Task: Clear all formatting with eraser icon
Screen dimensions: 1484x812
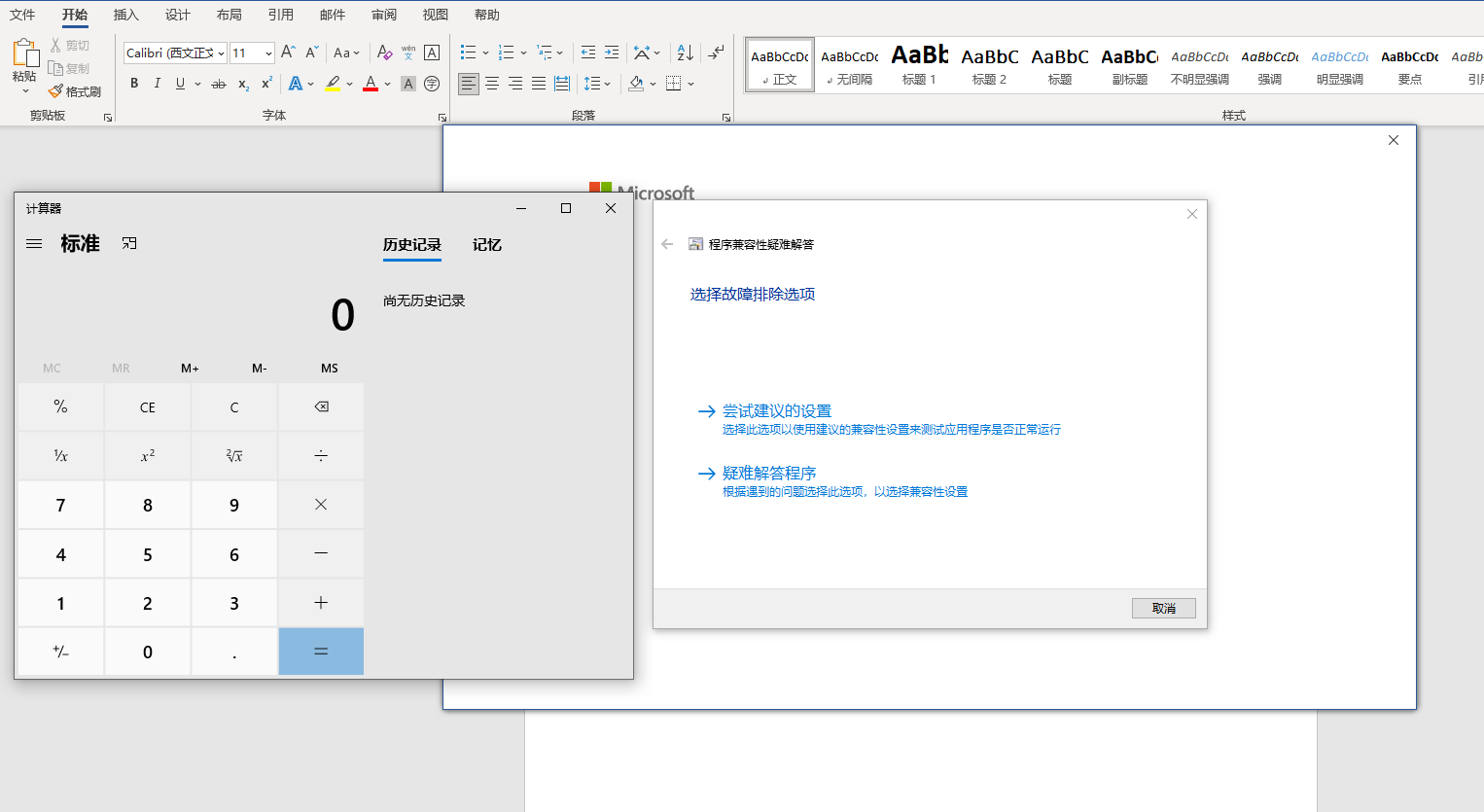Action: coord(384,53)
